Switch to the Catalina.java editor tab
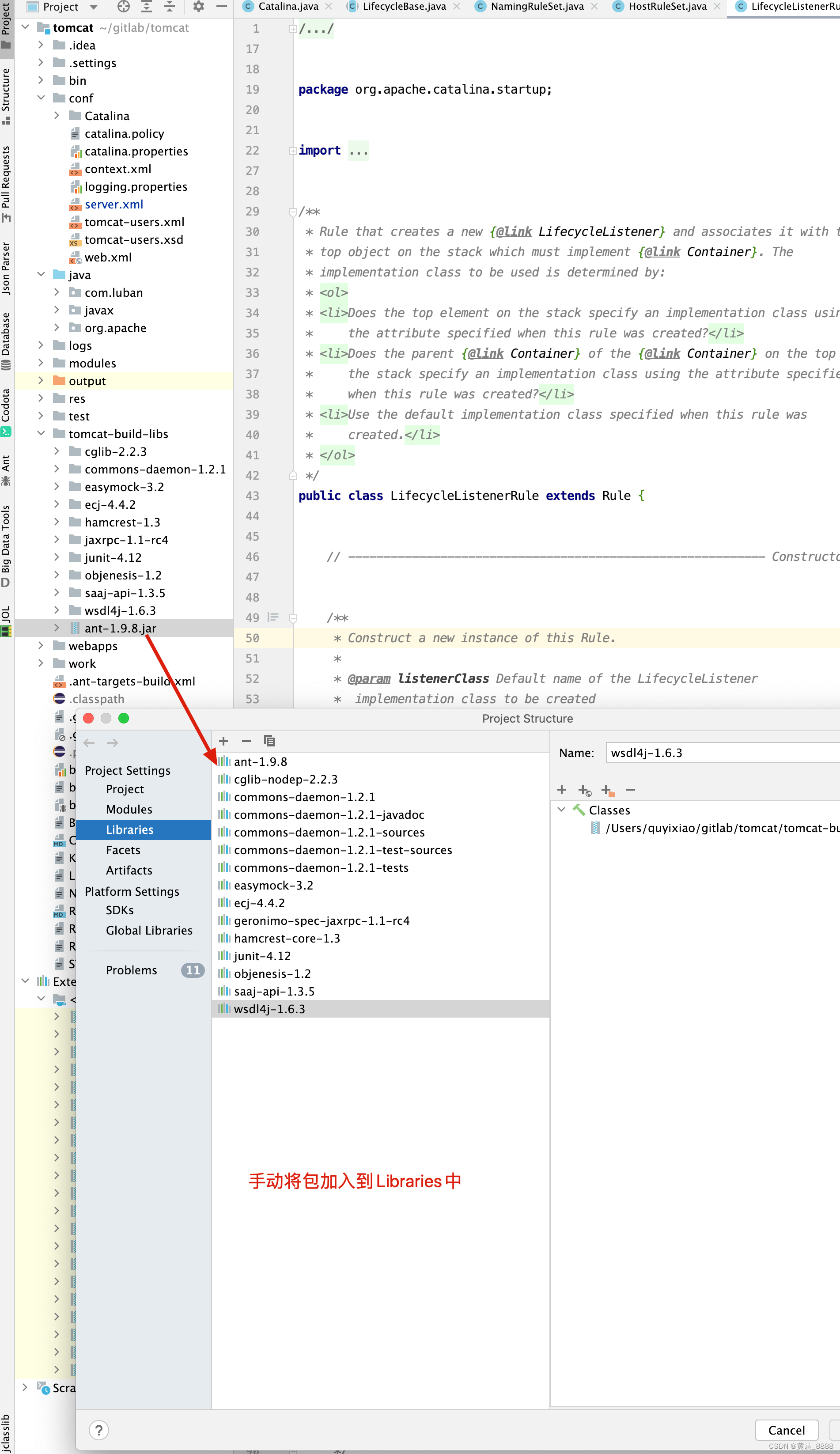840x1454 pixels. click(288, 6)
